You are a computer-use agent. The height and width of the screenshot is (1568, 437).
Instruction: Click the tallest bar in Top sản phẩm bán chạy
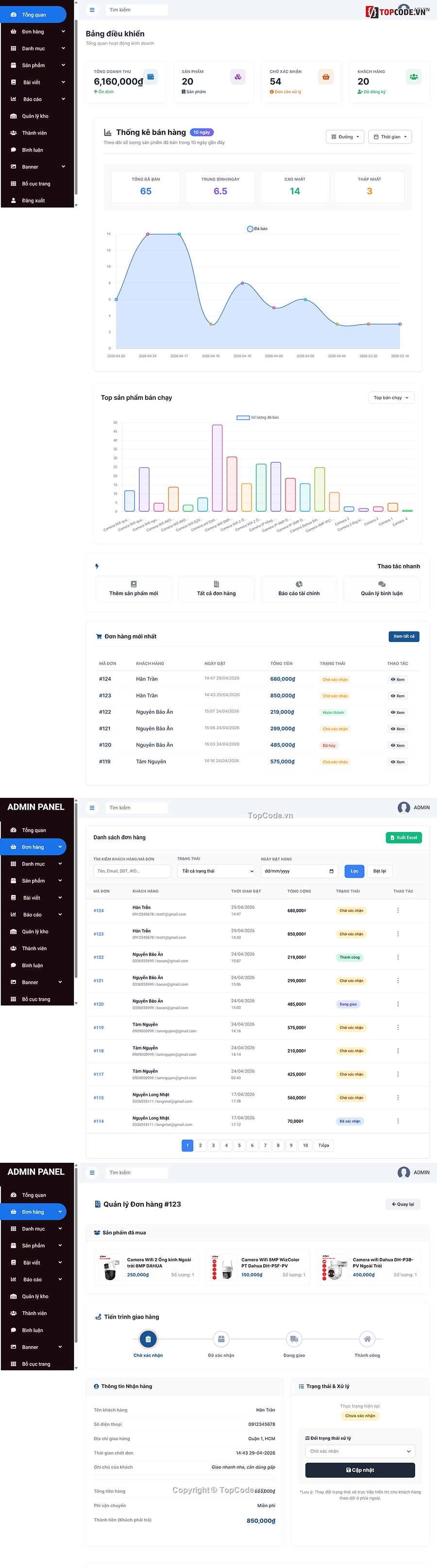[x=217, y=468]
